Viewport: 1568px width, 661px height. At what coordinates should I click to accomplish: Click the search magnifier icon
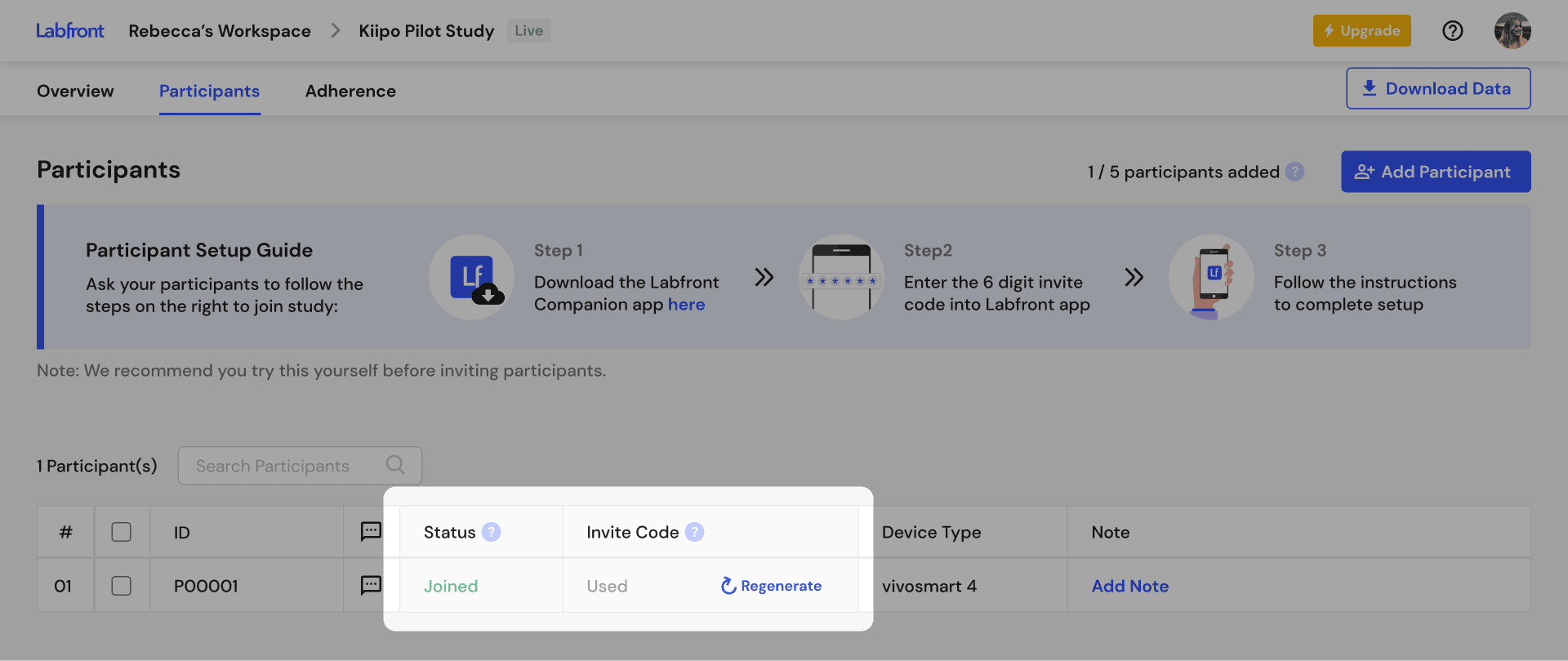(x=395, y=465)
